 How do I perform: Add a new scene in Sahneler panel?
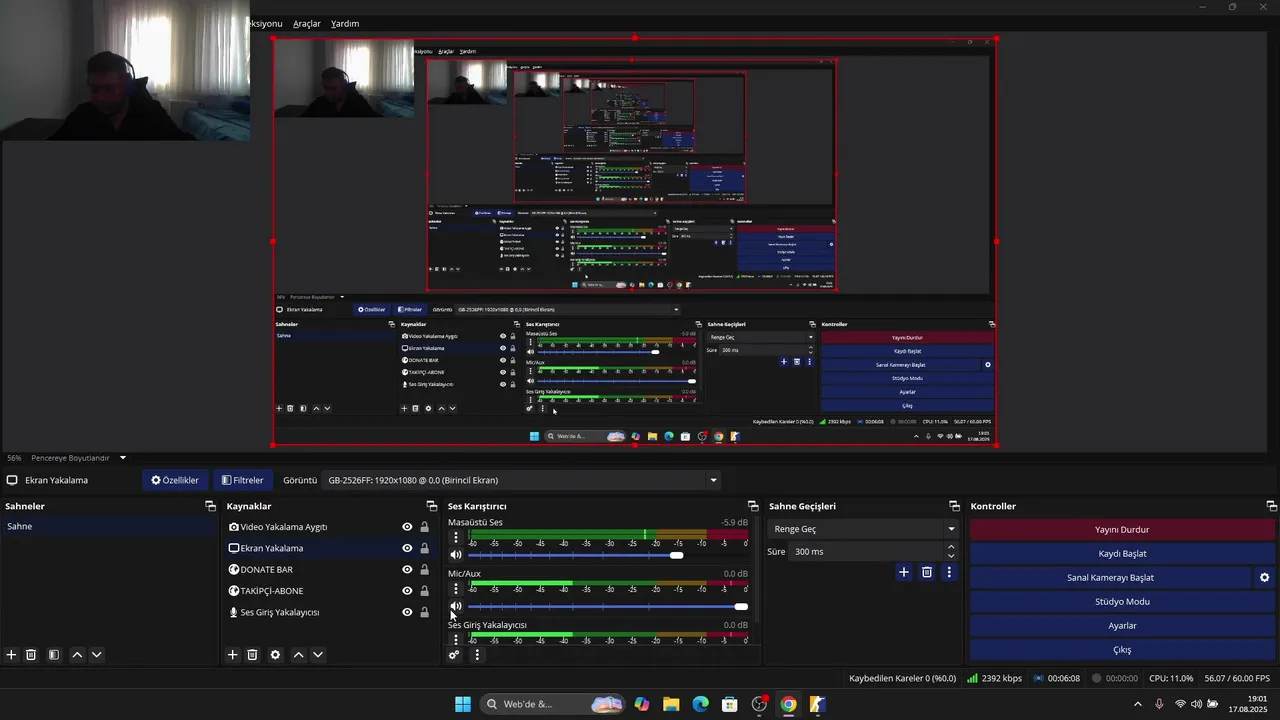[x=11, y=655]
